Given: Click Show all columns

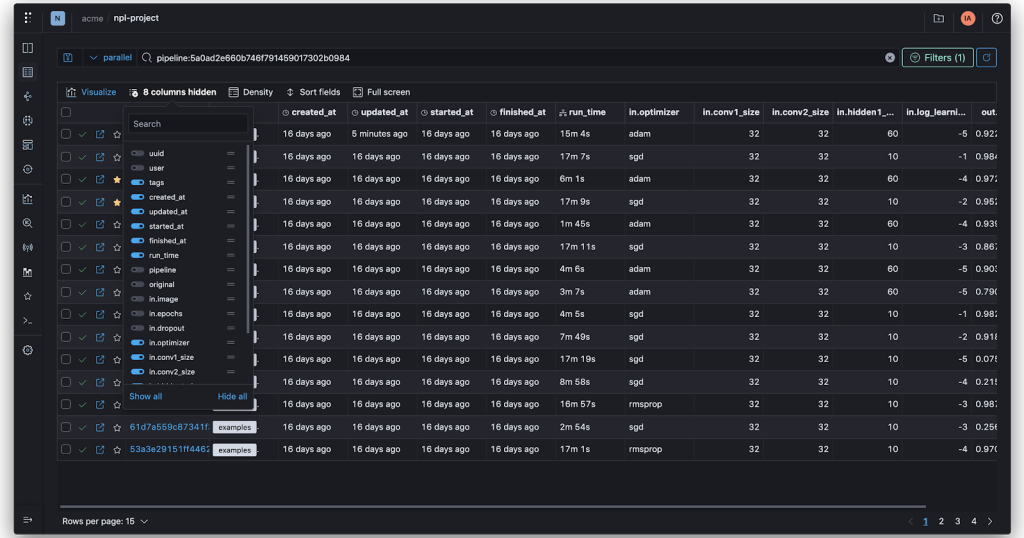Looking at the screenshot, I should coord(145,396).
